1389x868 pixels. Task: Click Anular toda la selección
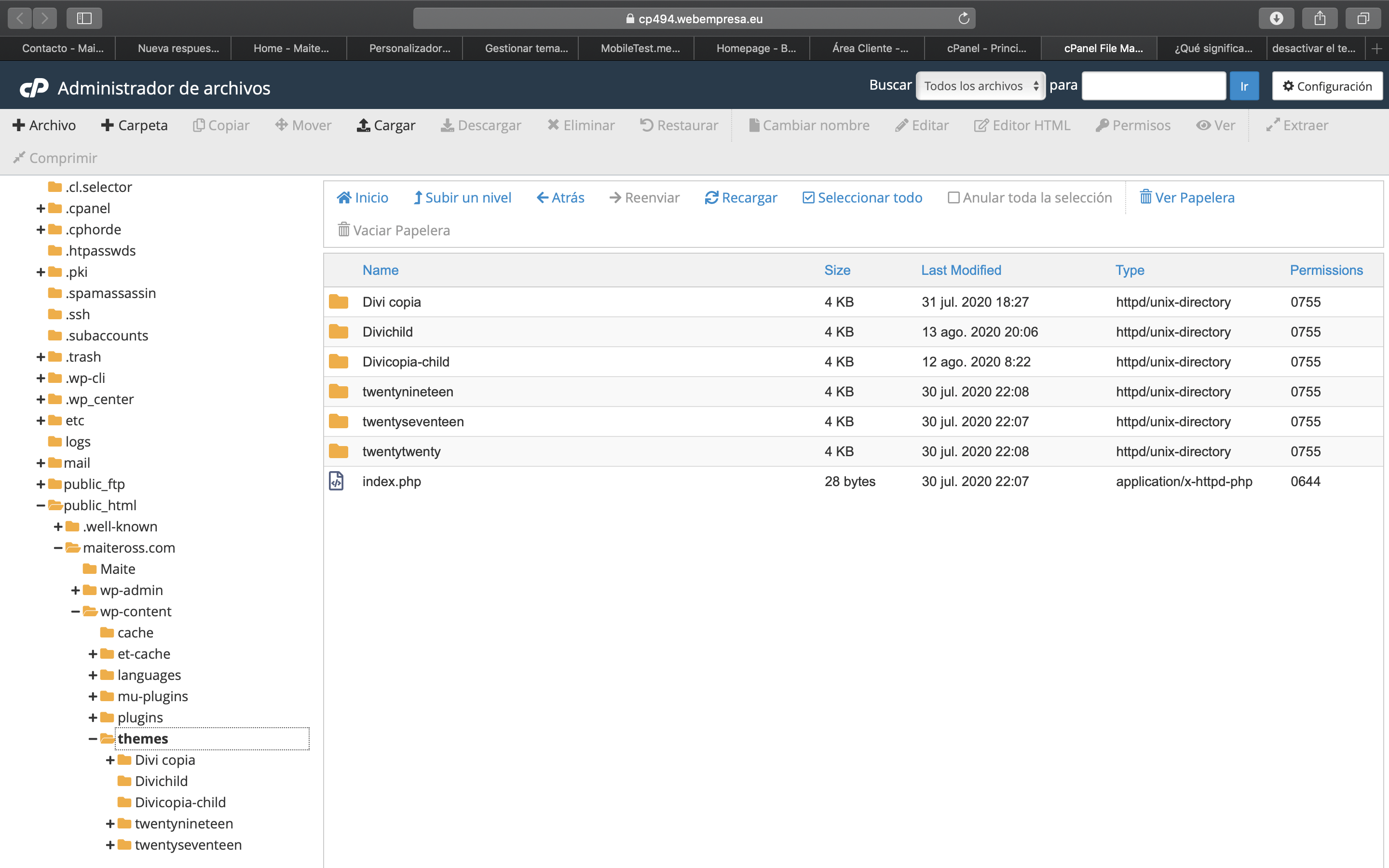pyautogui.click(x=1030, y=198)
